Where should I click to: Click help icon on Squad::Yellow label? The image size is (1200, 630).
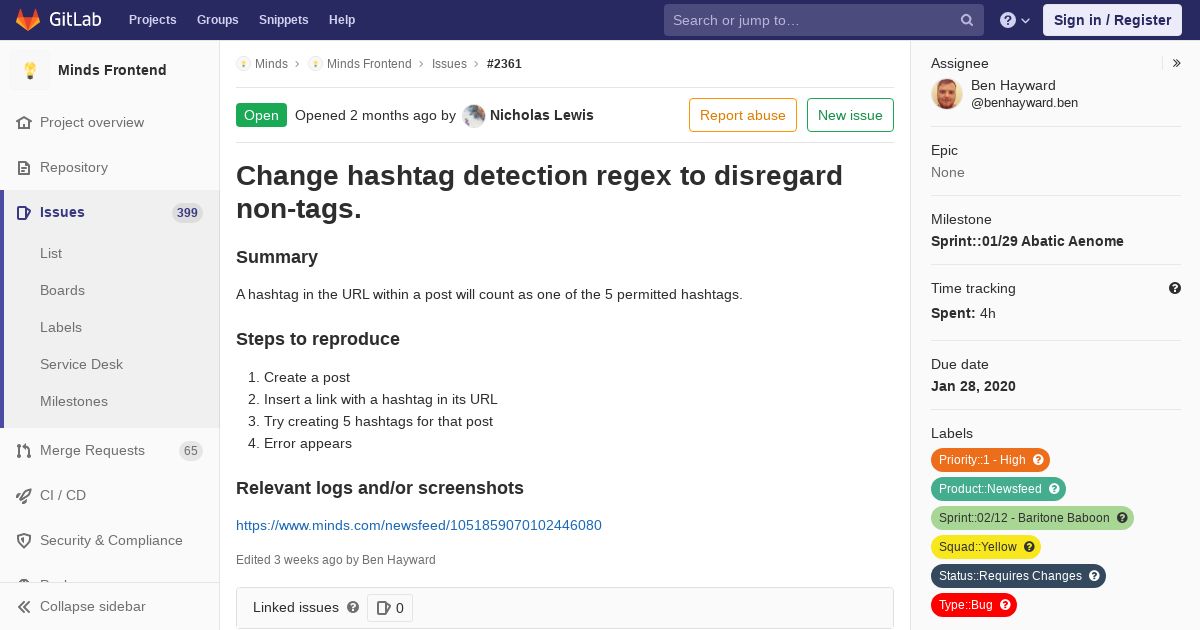tap(1029, 547)
